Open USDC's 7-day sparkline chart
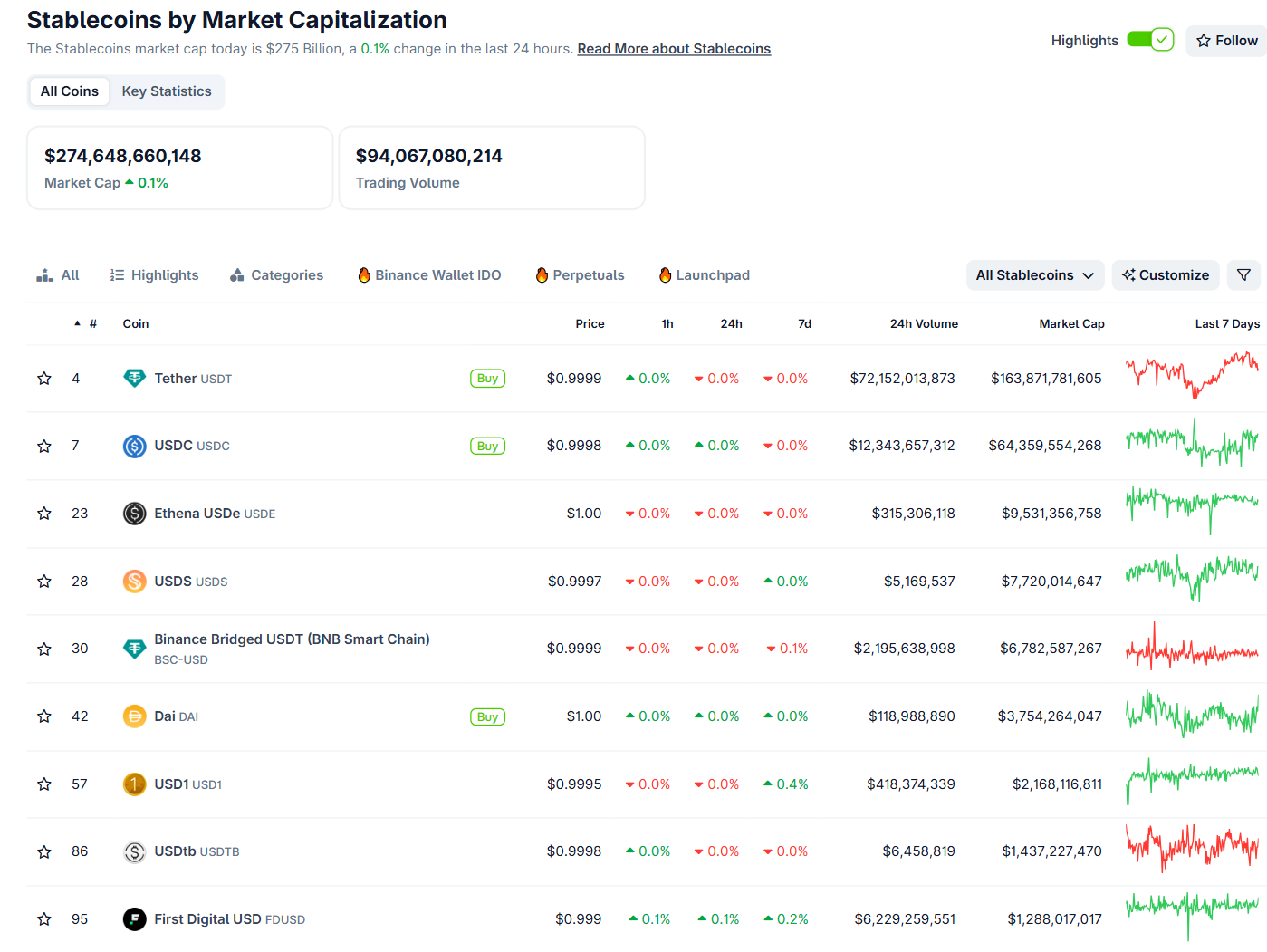1267x952 pixels. tap(1192, 444)
